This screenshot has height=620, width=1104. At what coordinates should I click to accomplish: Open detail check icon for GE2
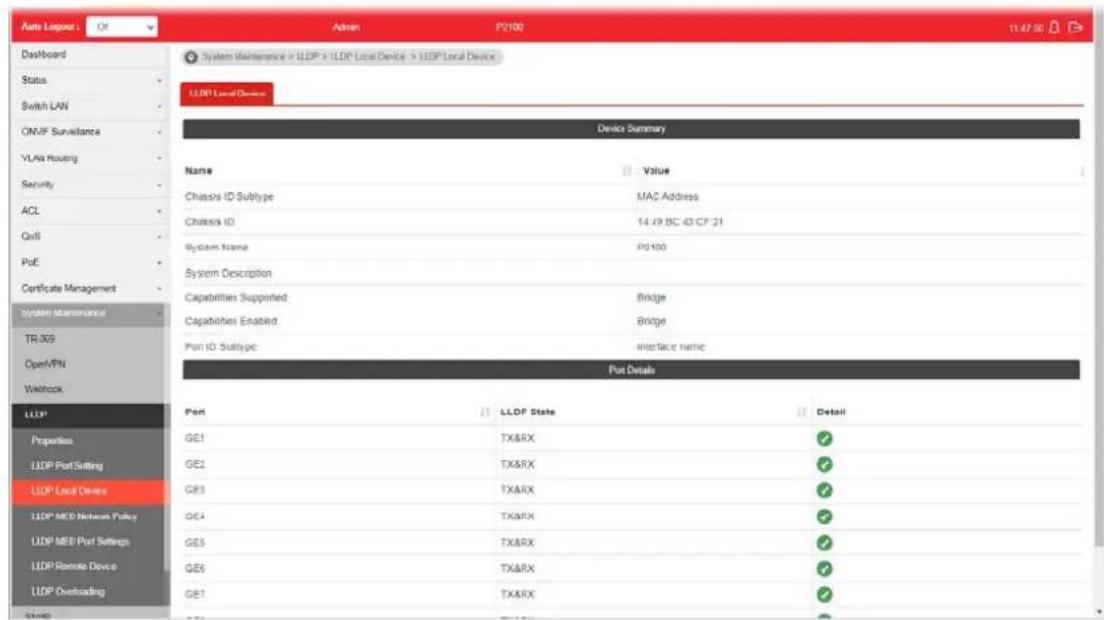tap(824, 464)
